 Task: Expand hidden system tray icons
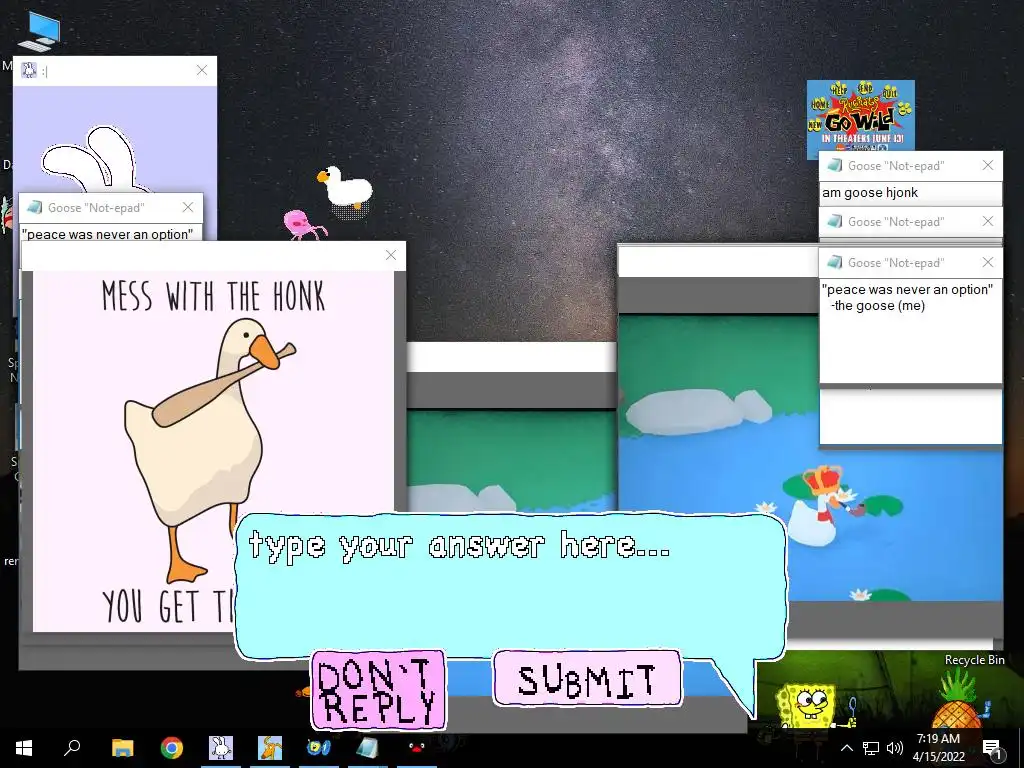(x=846, y=748)
